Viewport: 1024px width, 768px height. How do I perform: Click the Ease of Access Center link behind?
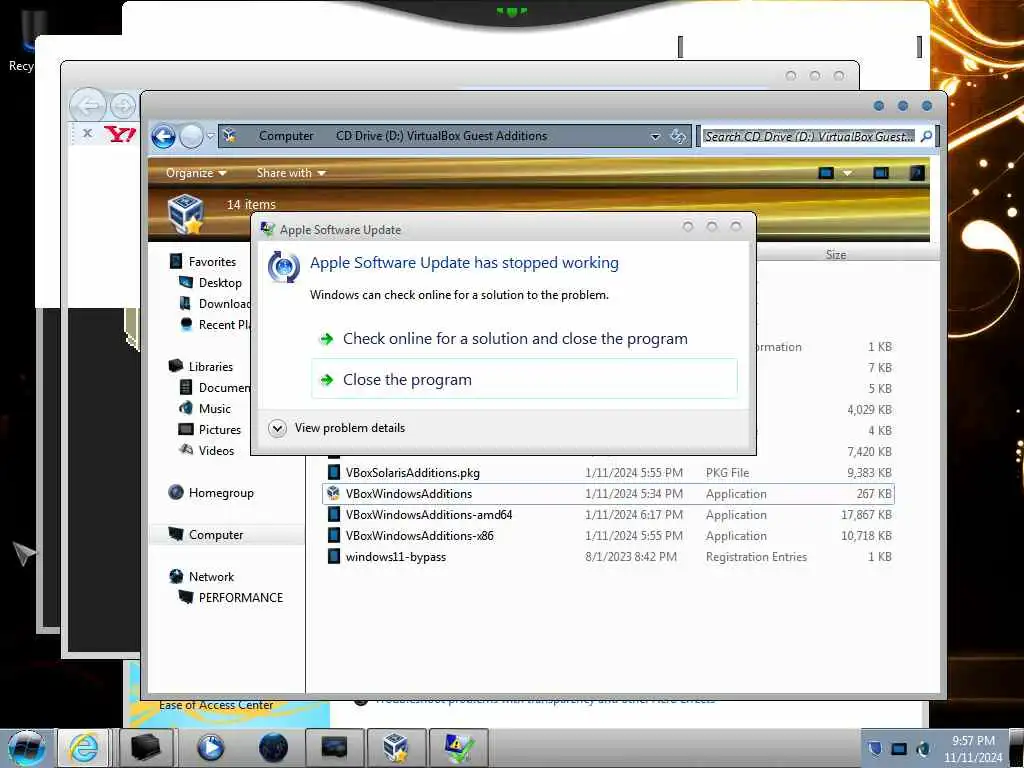pos(216,705)
